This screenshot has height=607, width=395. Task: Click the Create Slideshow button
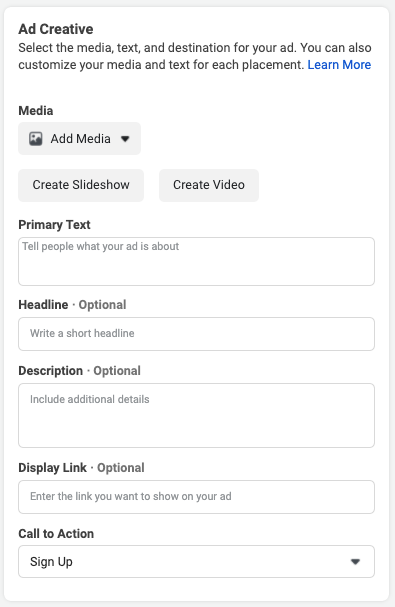(x=81, y=185)
